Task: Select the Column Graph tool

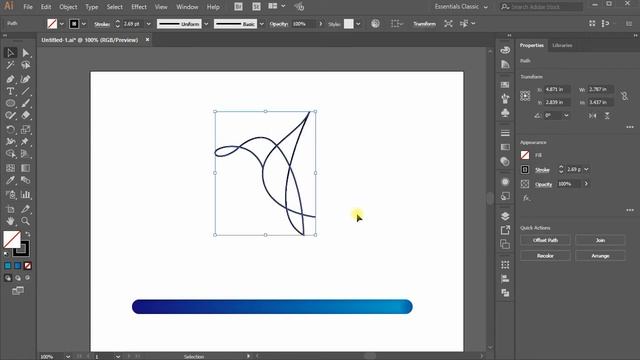Action: (x=25, y=195)
